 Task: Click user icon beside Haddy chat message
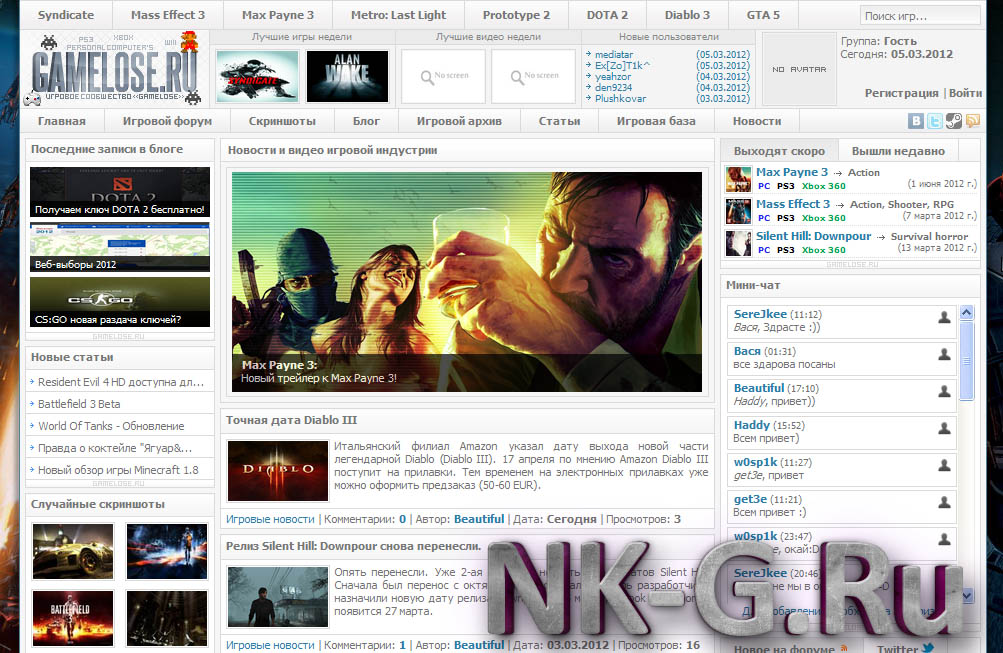(x=944, y=429)
